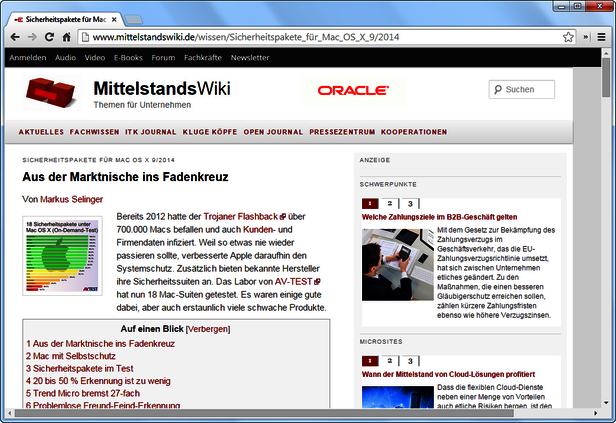
Task: Switch to tab 2 under Schwerpunkte
Action: tap(389, 204)
